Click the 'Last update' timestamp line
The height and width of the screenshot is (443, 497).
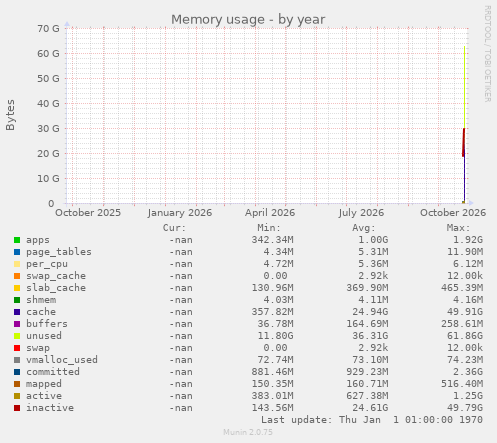point(372,420)
